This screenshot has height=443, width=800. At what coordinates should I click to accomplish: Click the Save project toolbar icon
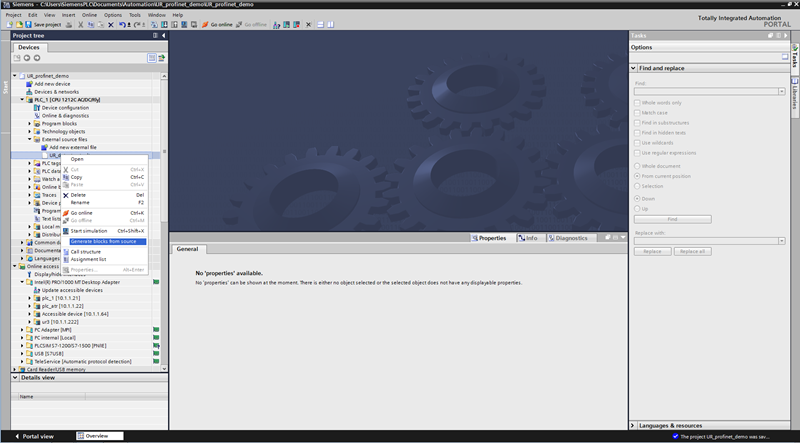40,24
